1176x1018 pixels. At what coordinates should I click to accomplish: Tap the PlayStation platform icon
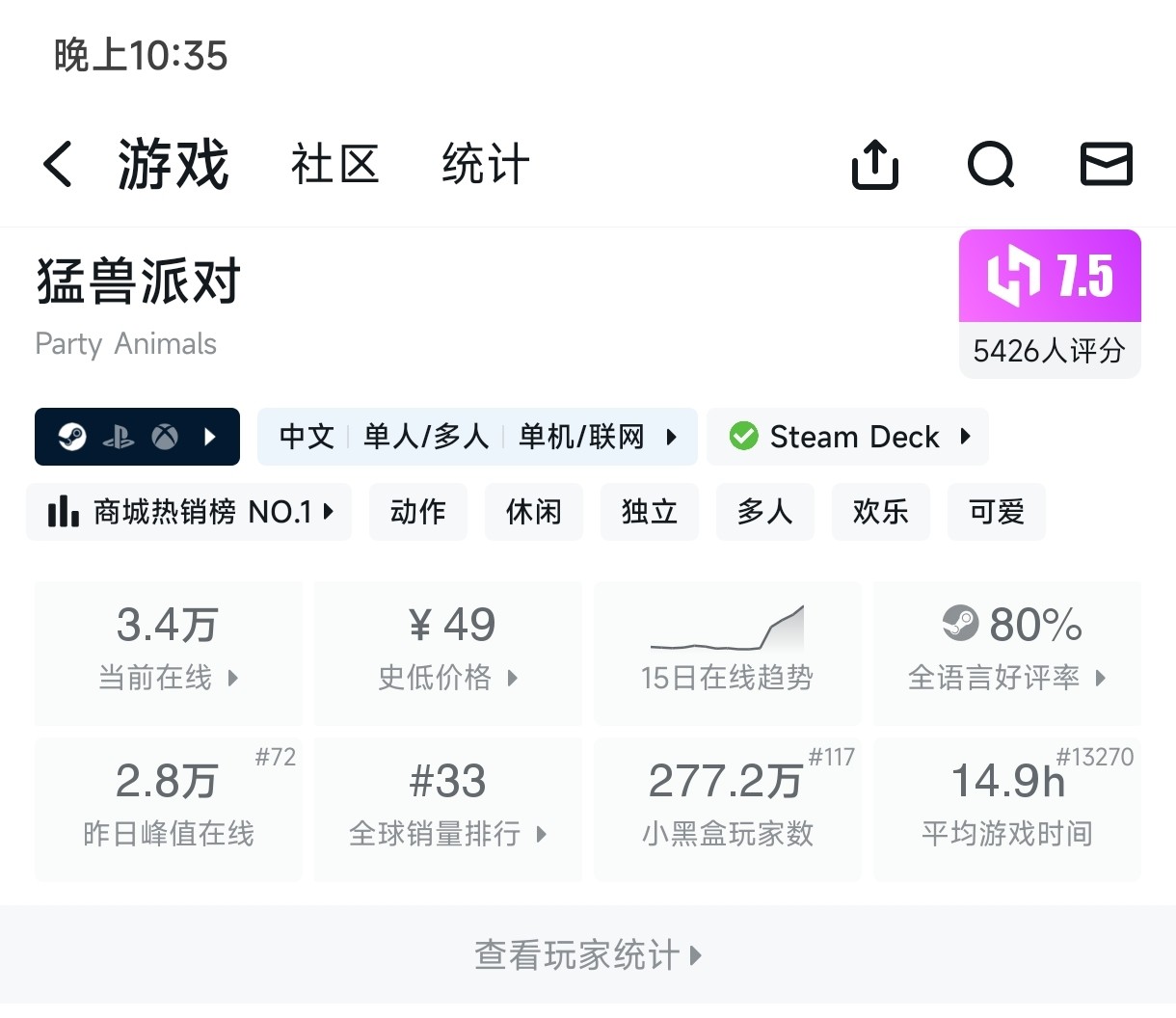pos(119,438)
